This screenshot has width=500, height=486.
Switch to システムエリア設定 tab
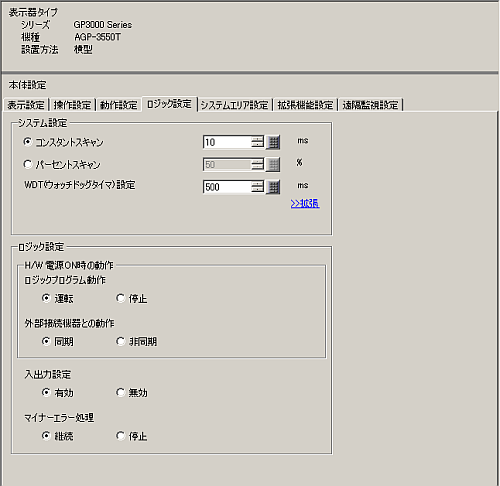(234, 105)
